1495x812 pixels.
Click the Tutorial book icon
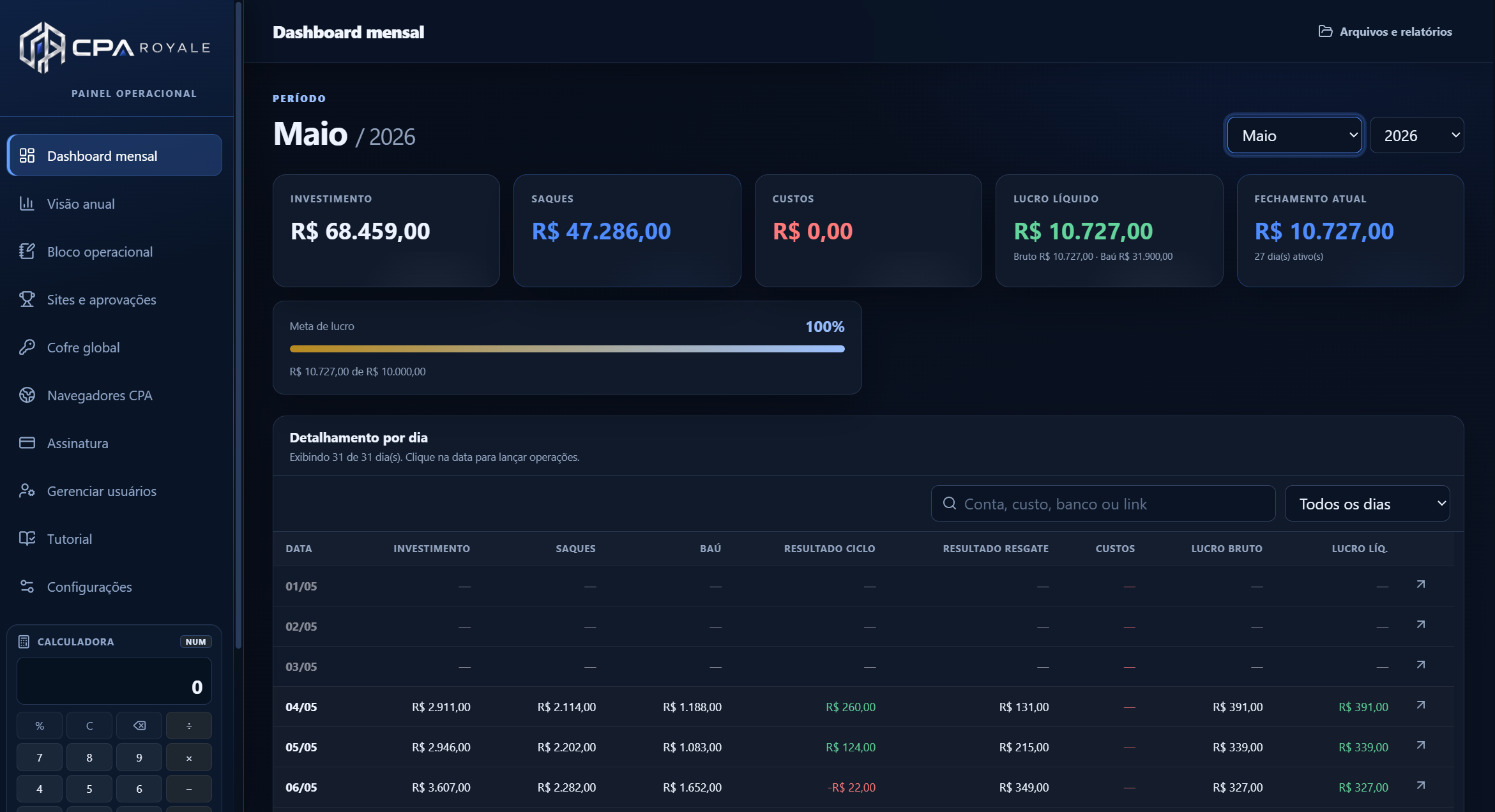tap(27, 539)
